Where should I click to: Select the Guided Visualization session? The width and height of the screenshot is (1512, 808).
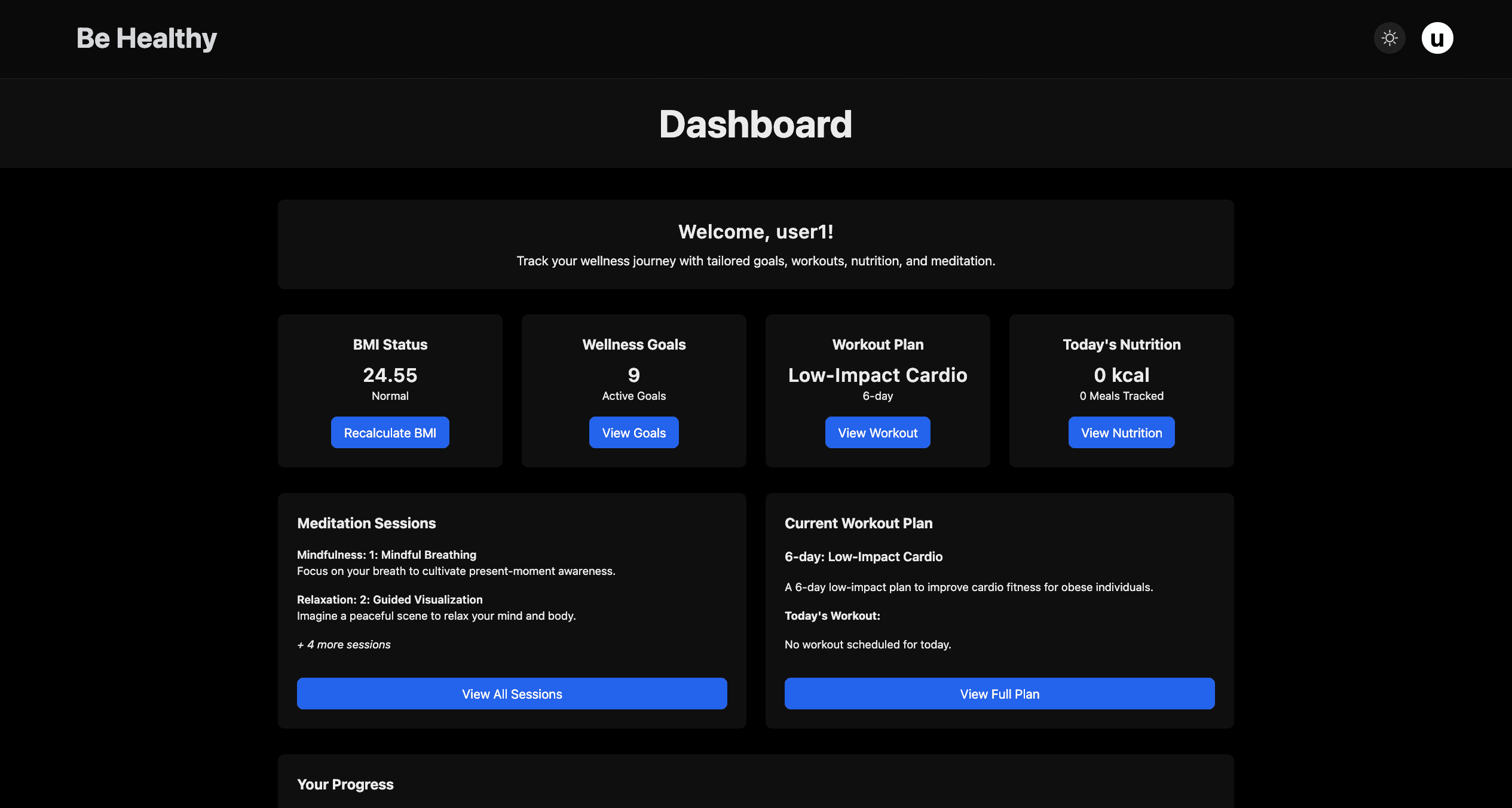(x=390, y=599)
